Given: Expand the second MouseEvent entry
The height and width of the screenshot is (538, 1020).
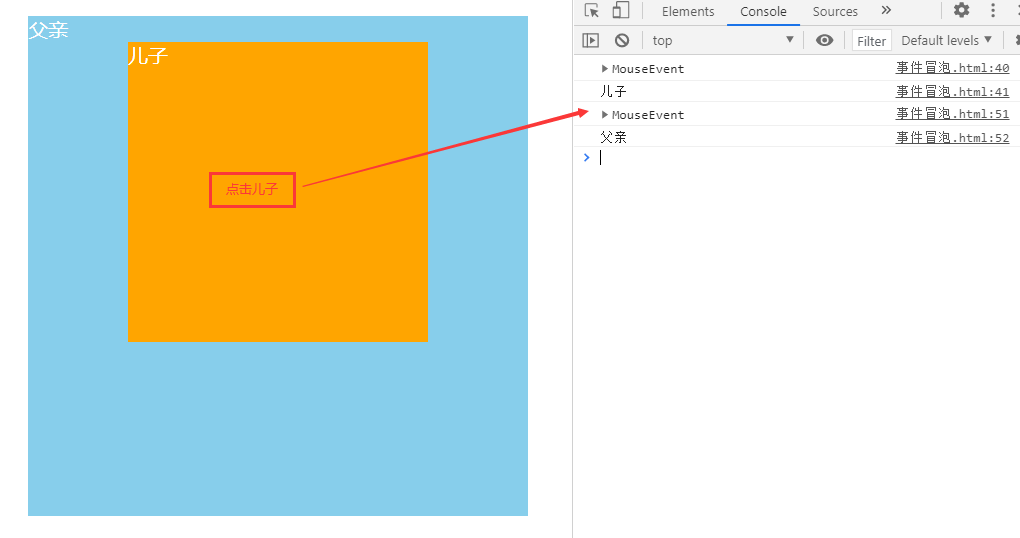Looking at the screenshot, I should (x=604, y=115).
